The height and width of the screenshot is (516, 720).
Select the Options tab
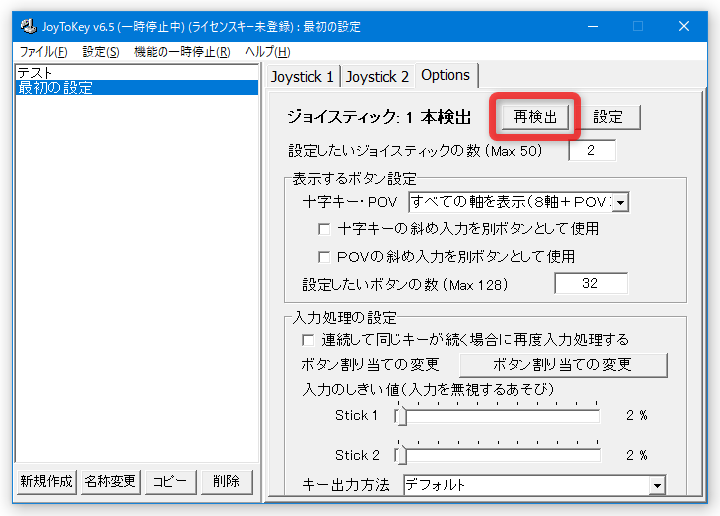pyautogui.click(x=446, y=75)
